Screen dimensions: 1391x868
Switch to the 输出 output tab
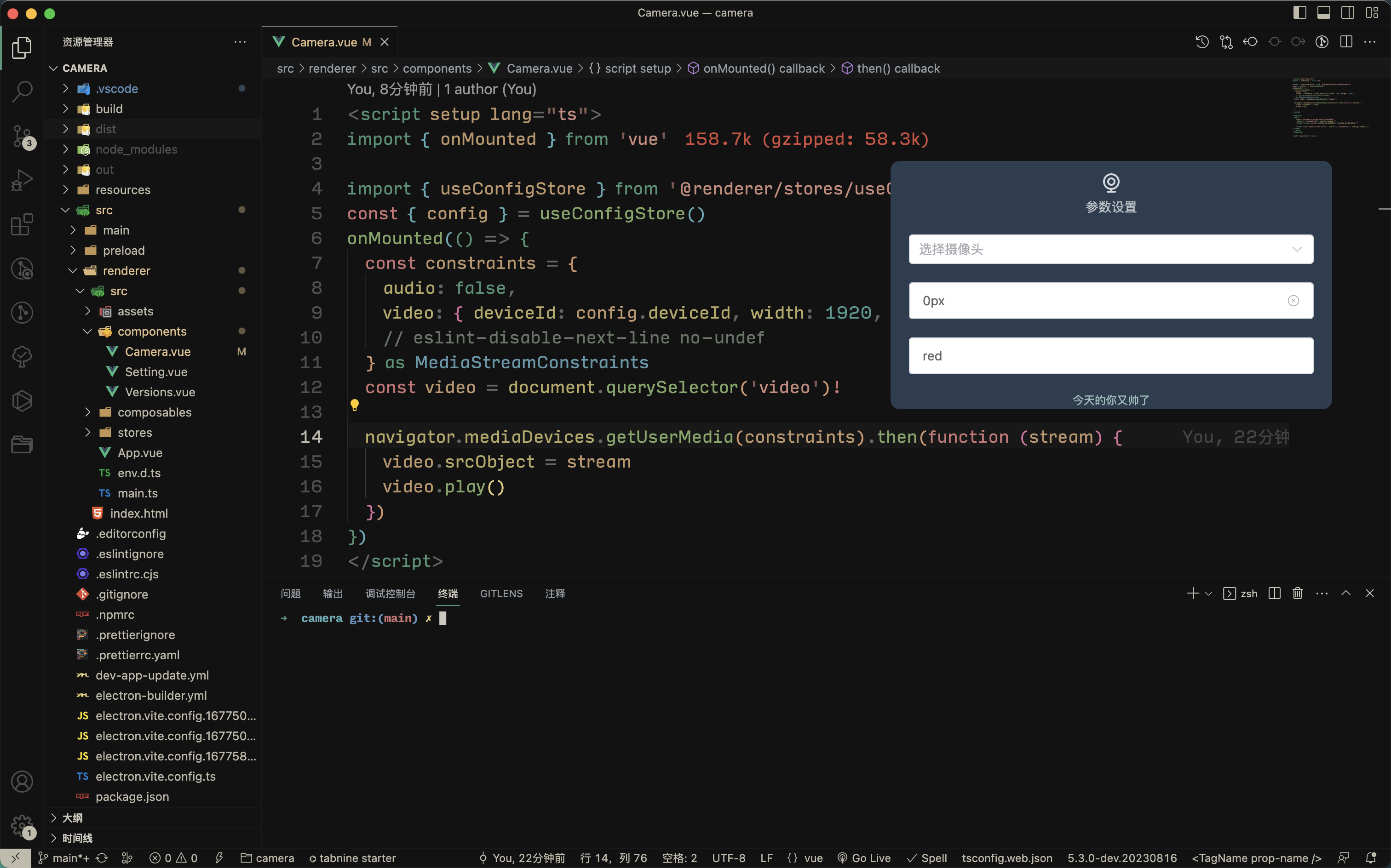333,594
